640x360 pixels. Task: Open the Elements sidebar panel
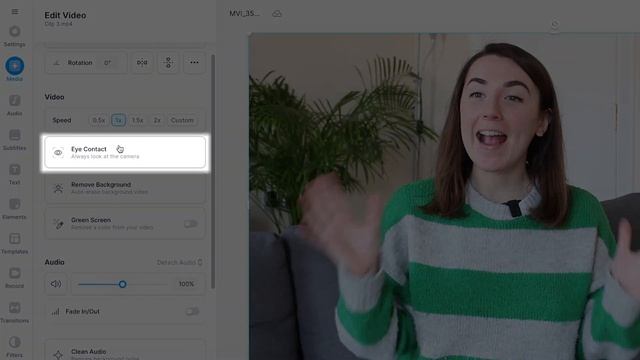[15, 209]
